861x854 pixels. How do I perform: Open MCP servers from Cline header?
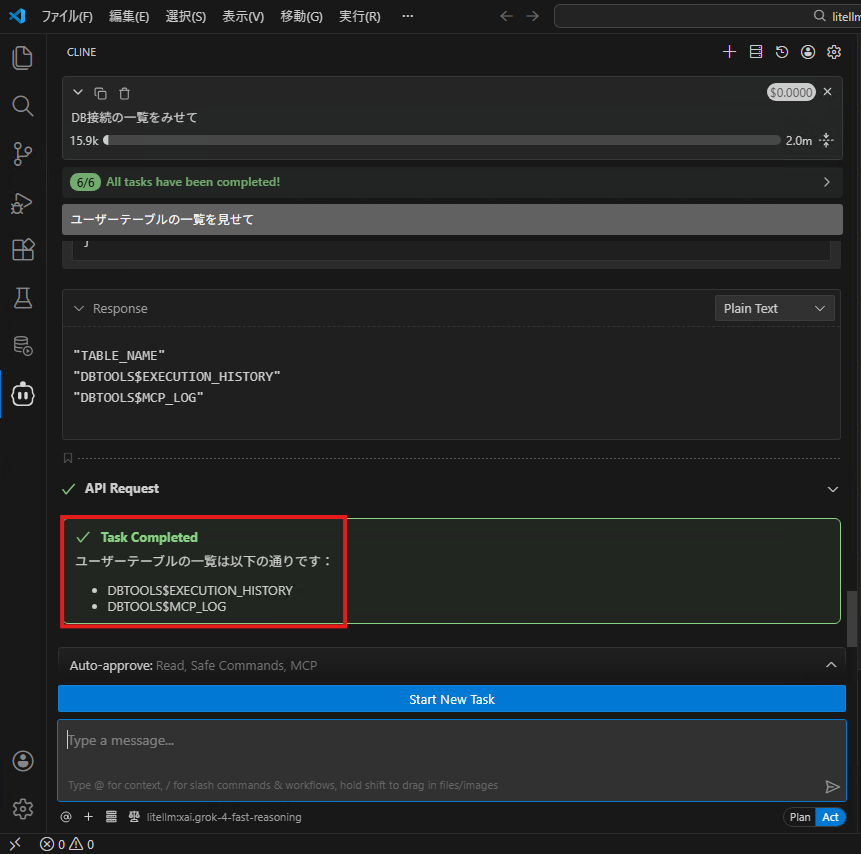756,52
